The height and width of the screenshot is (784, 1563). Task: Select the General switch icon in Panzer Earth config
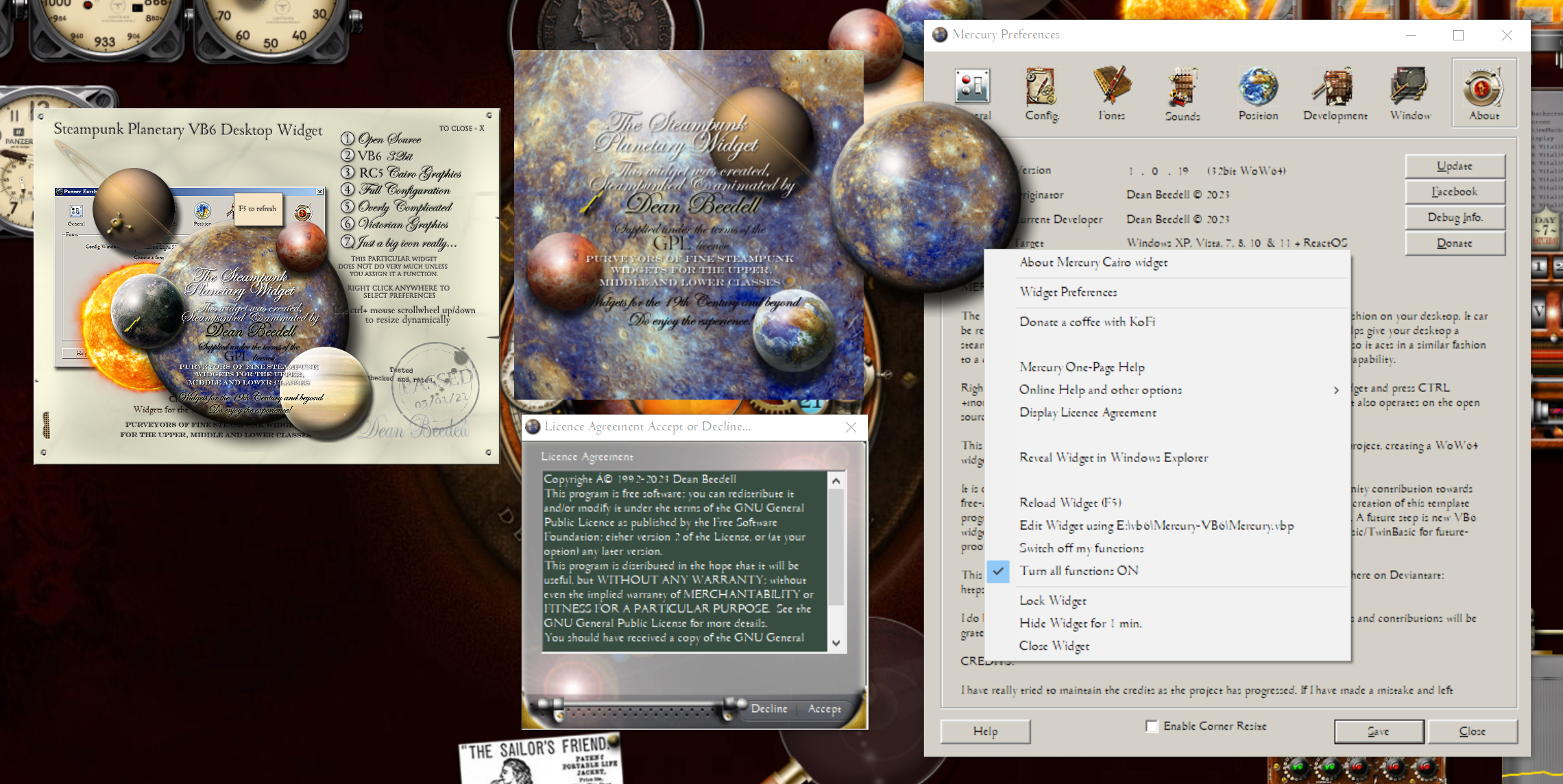point(75,212)
